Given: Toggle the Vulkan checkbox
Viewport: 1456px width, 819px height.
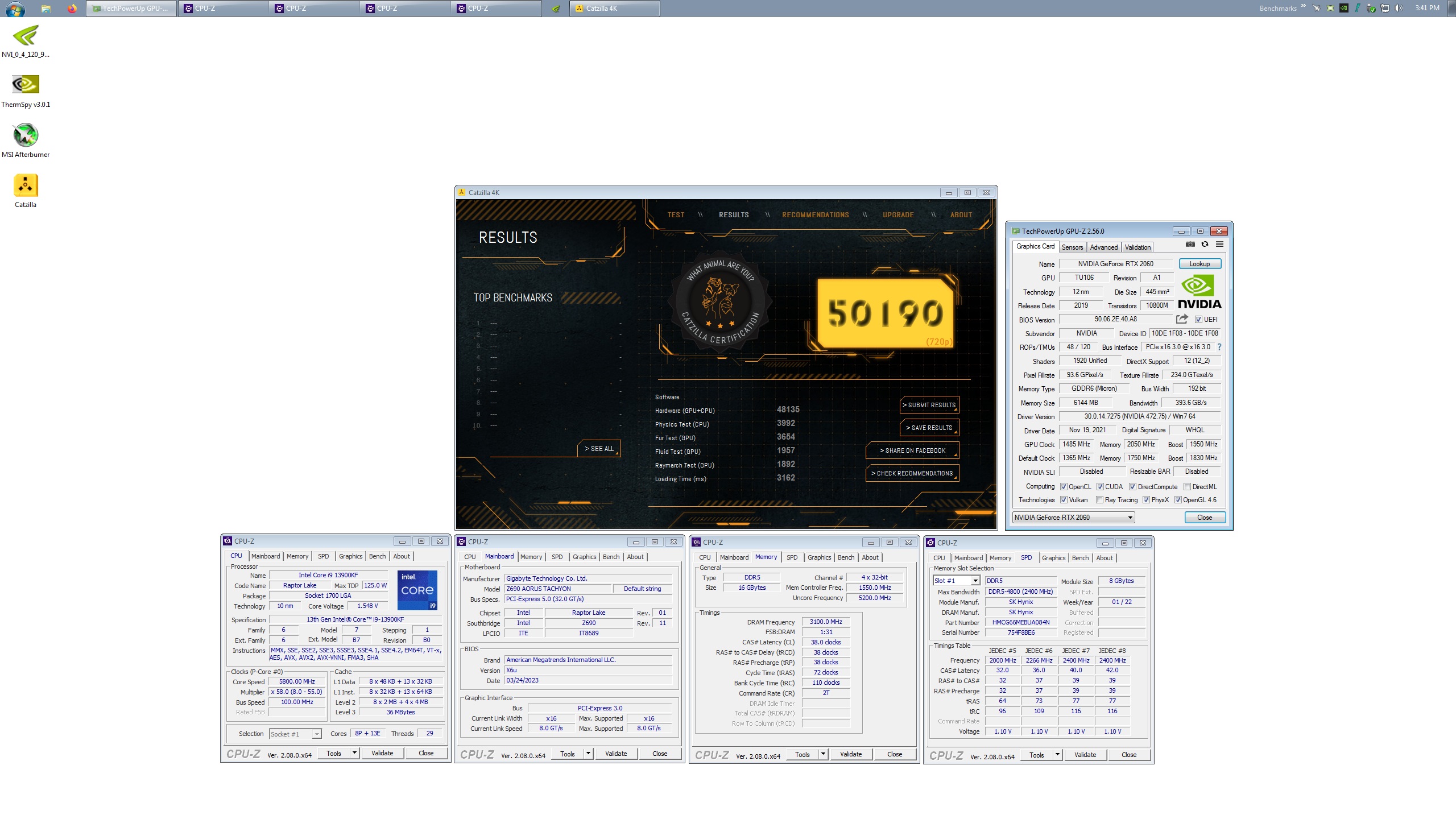Looking at the screenshot, I should [x=1064, y=500].
